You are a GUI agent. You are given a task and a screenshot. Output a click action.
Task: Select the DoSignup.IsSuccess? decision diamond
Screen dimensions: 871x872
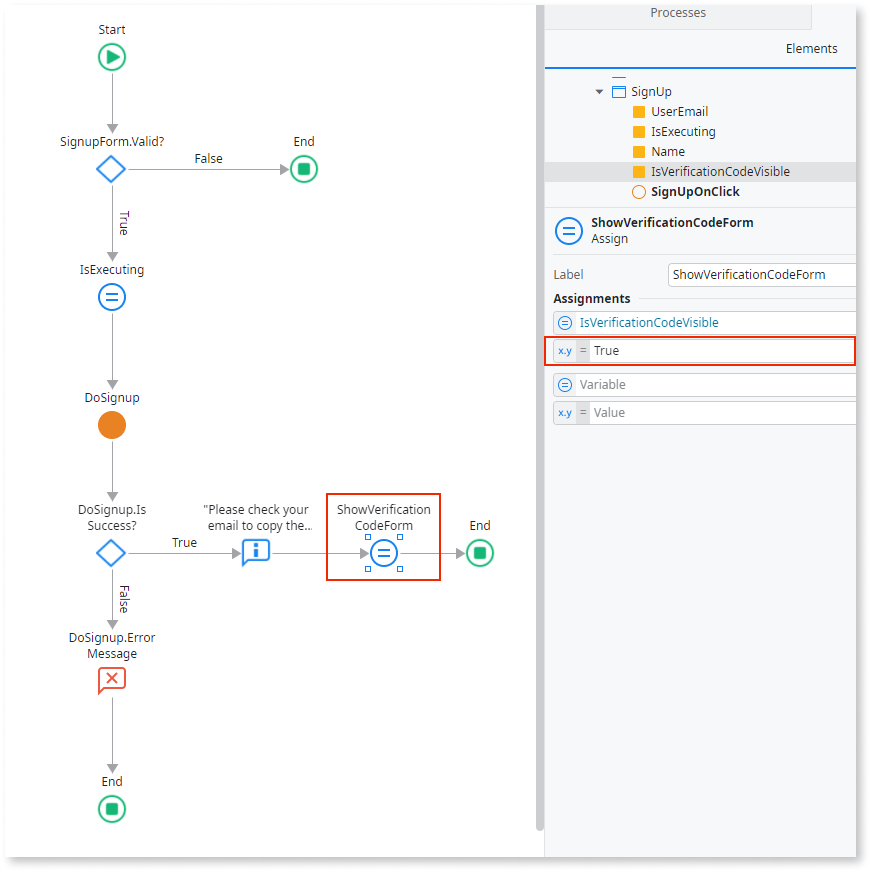click(x=111, y=553)
